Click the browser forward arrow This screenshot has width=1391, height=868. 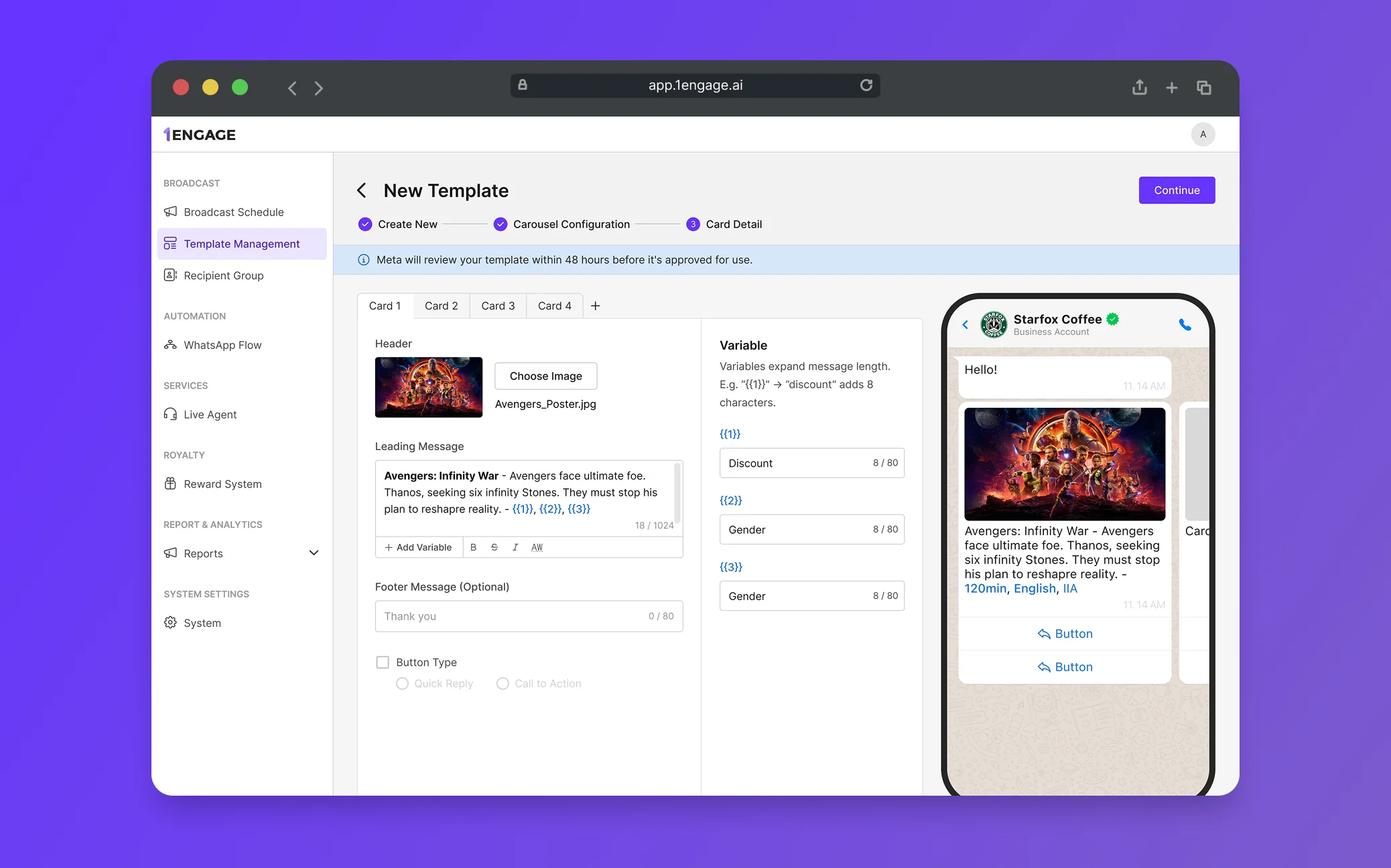(x=319, y=88)
